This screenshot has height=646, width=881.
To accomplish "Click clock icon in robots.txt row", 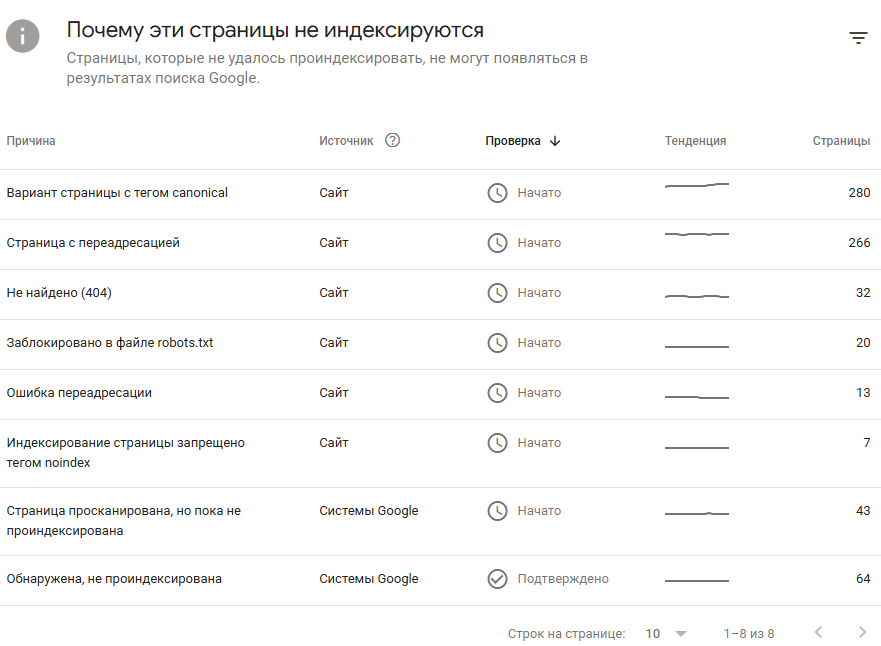I will coord(497,343).
